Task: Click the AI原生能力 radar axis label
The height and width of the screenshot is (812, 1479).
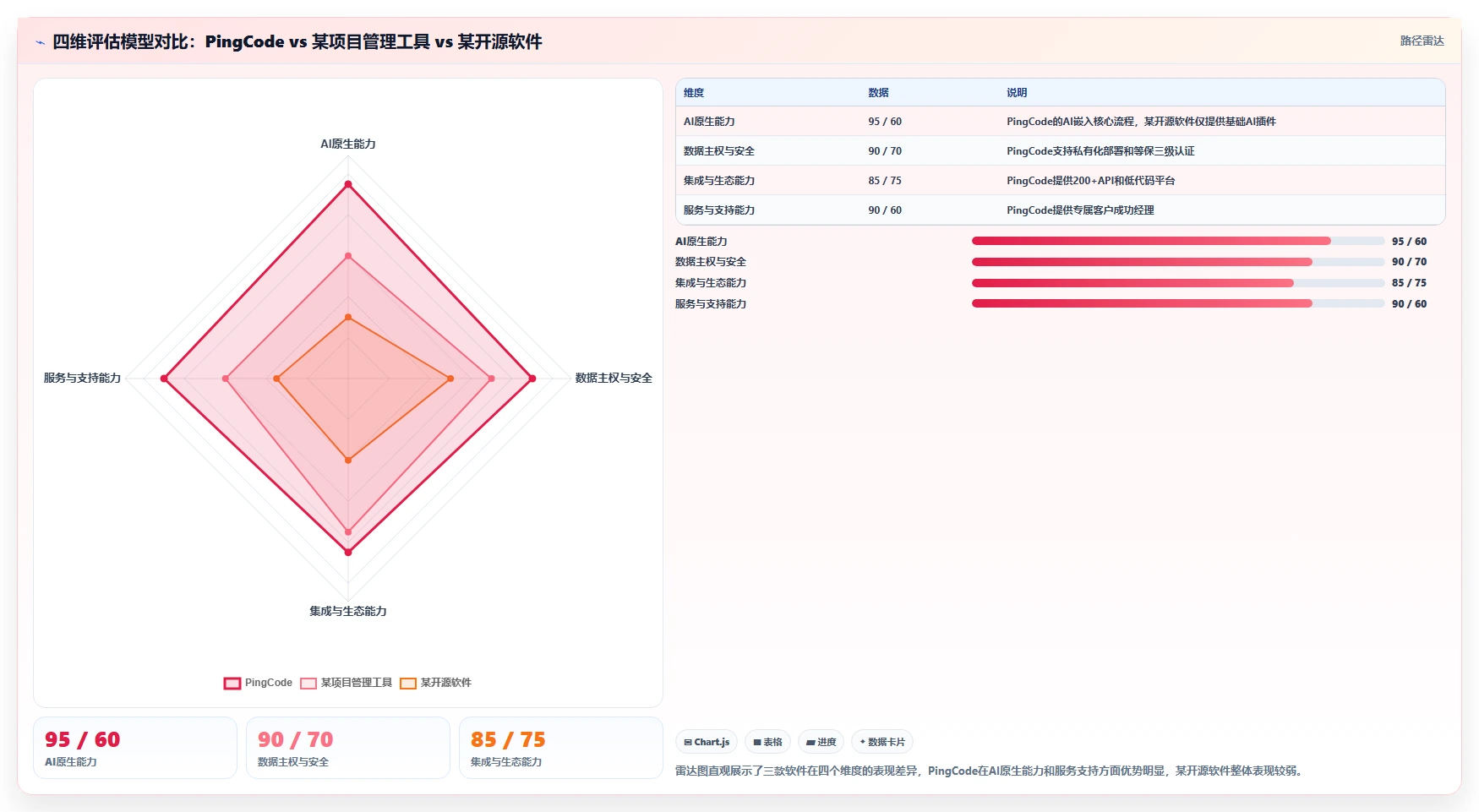Action: point(348,144)
